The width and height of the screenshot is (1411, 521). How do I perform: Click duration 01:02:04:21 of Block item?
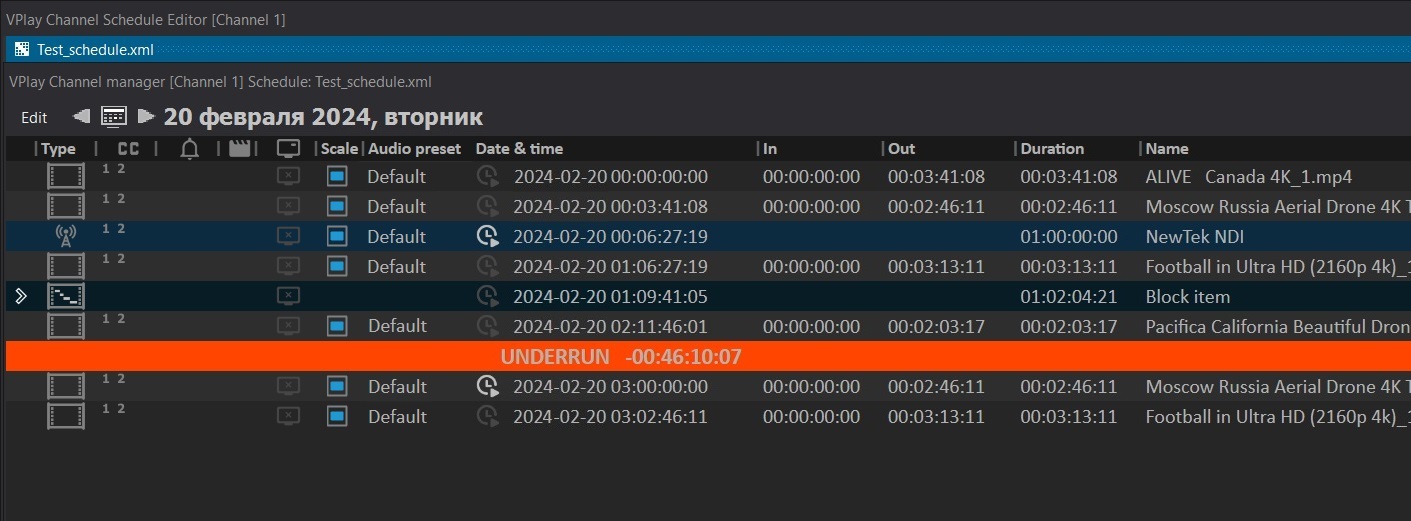coord(1069,297)
